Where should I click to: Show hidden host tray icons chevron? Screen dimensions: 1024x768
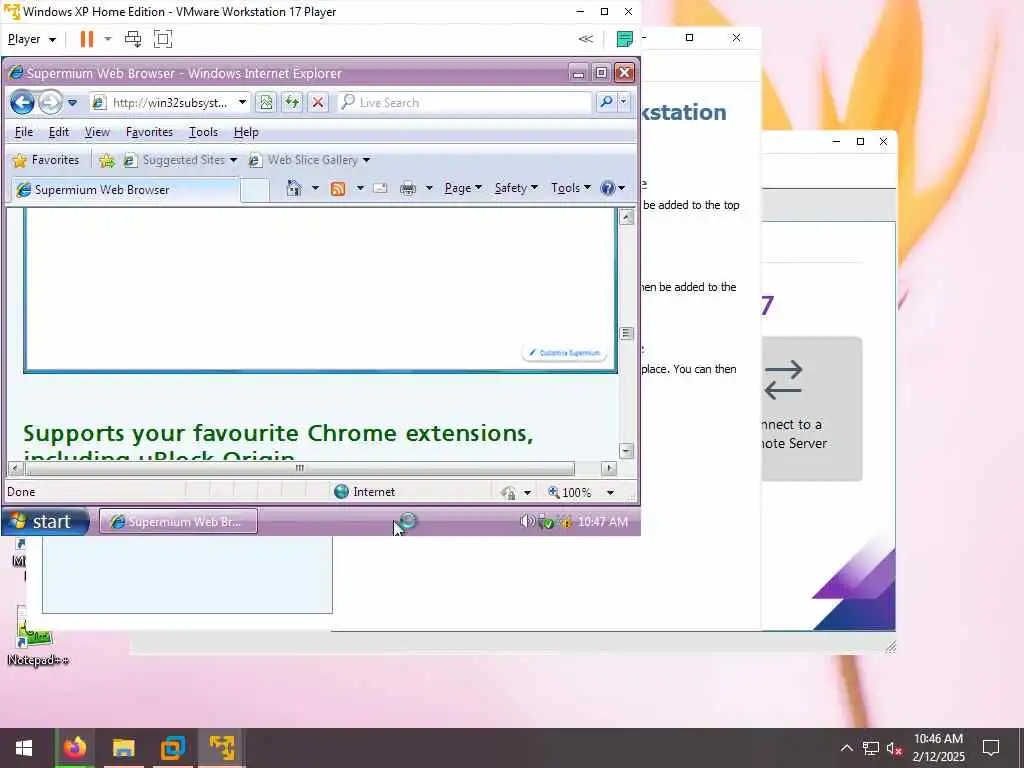[846, 748]
